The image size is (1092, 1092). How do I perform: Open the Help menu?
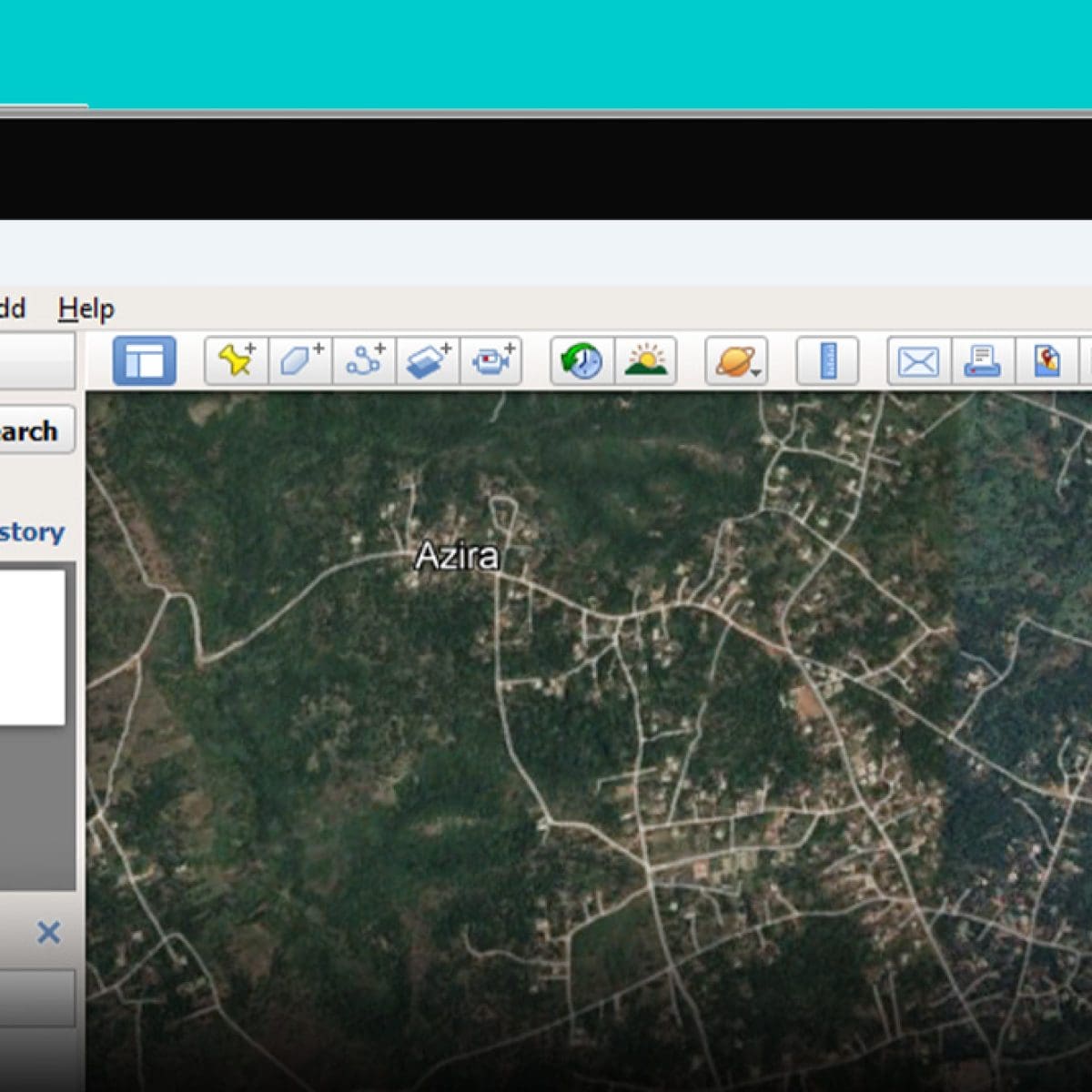[x=86, y=309]
